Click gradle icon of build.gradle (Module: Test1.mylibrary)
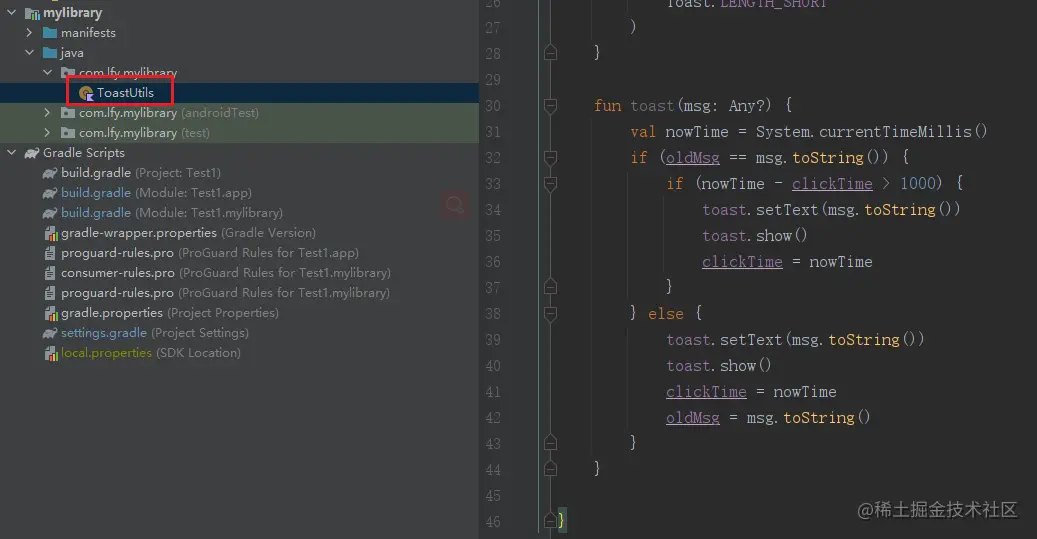1037x539 pixels. tap(50, 213)
